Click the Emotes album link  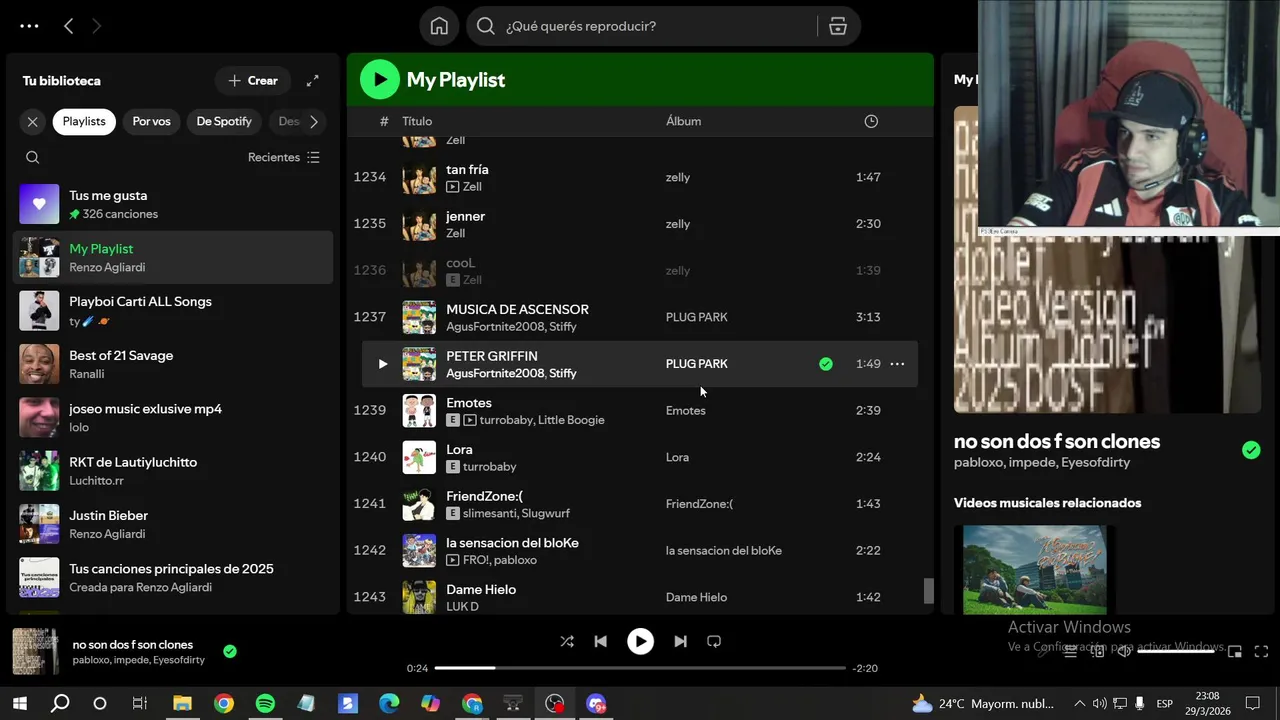(685, 411)
